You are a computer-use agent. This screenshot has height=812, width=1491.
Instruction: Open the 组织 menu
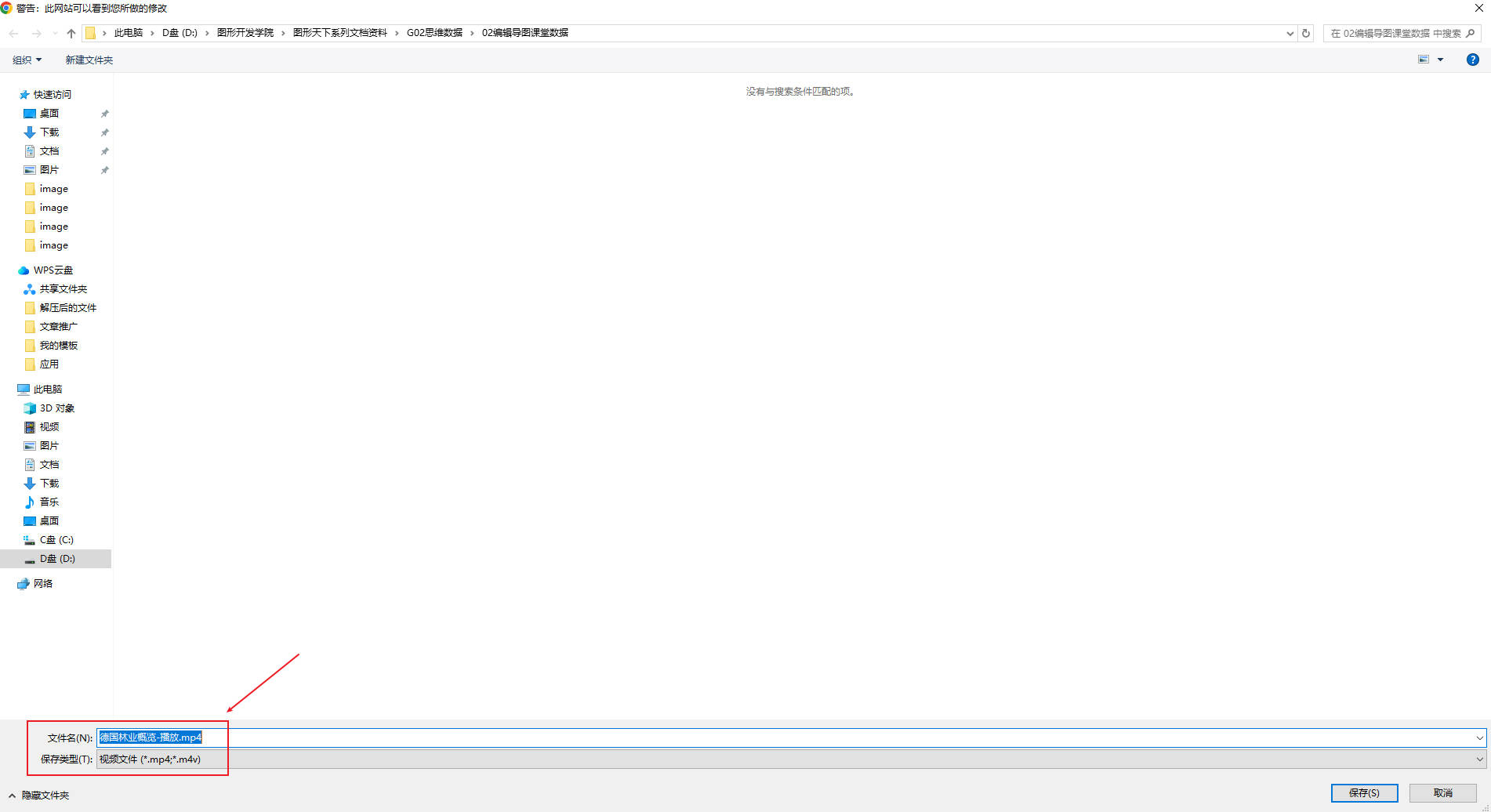[x=27, y=60]
